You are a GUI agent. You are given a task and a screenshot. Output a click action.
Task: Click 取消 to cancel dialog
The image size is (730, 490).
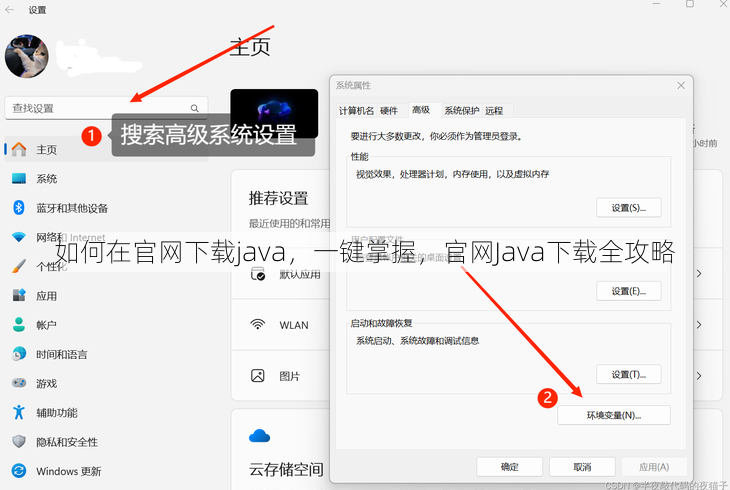[582, 467]
